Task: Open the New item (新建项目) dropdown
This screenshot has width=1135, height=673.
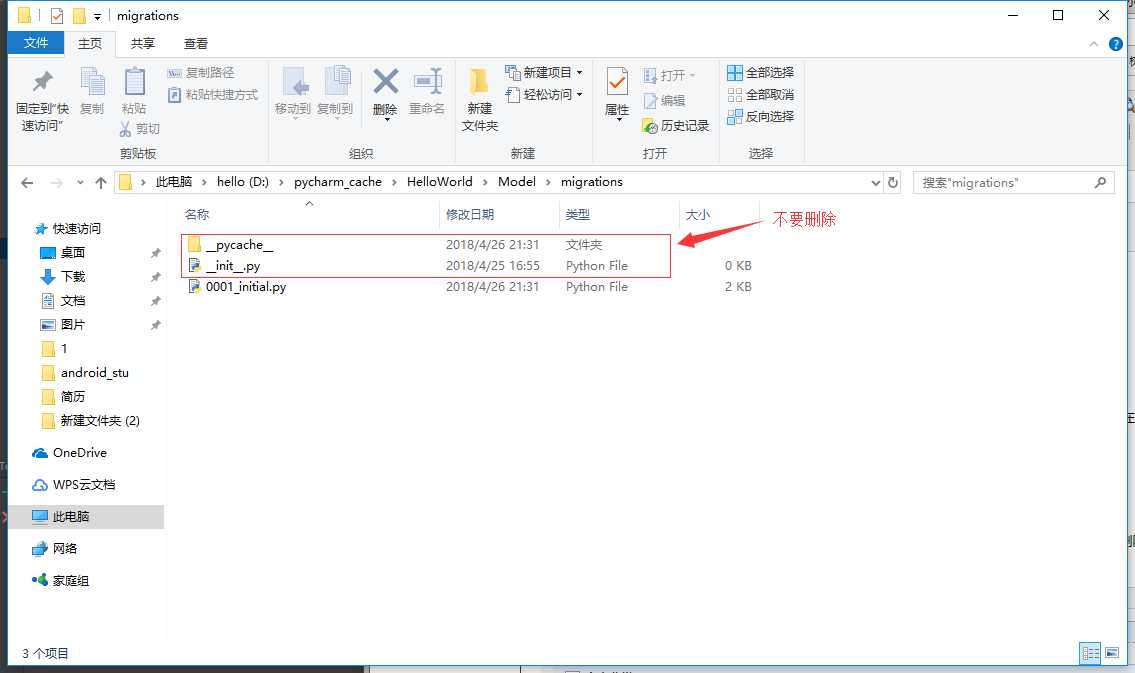Action: (x=544, y=72)
